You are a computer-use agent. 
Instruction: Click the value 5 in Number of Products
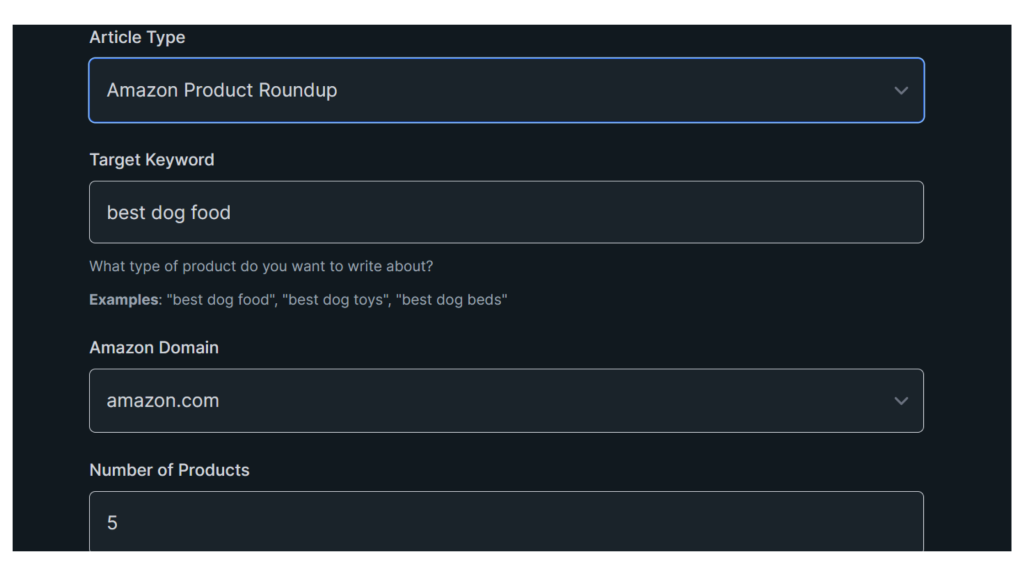pyautogui.click(x=112, y=523)
